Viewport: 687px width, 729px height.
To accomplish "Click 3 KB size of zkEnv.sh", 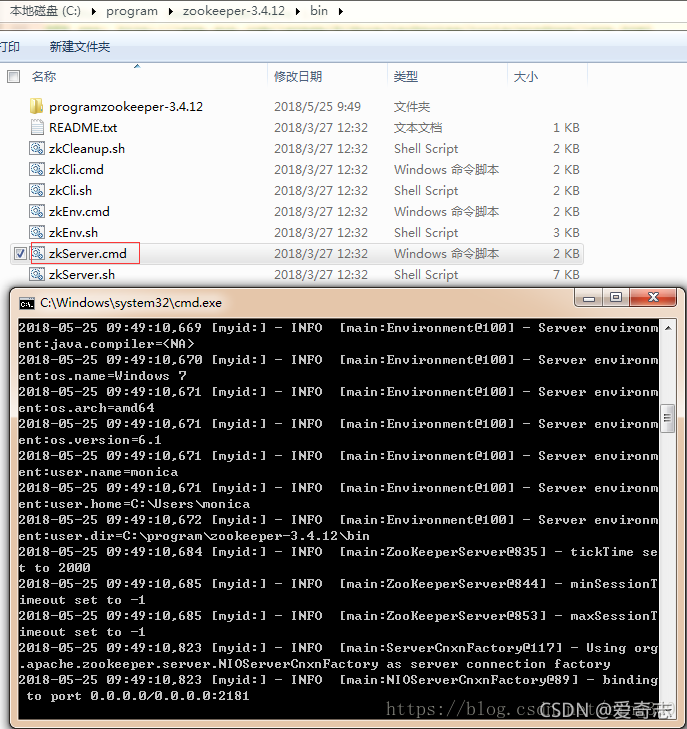I will click(x=566, y=232).
